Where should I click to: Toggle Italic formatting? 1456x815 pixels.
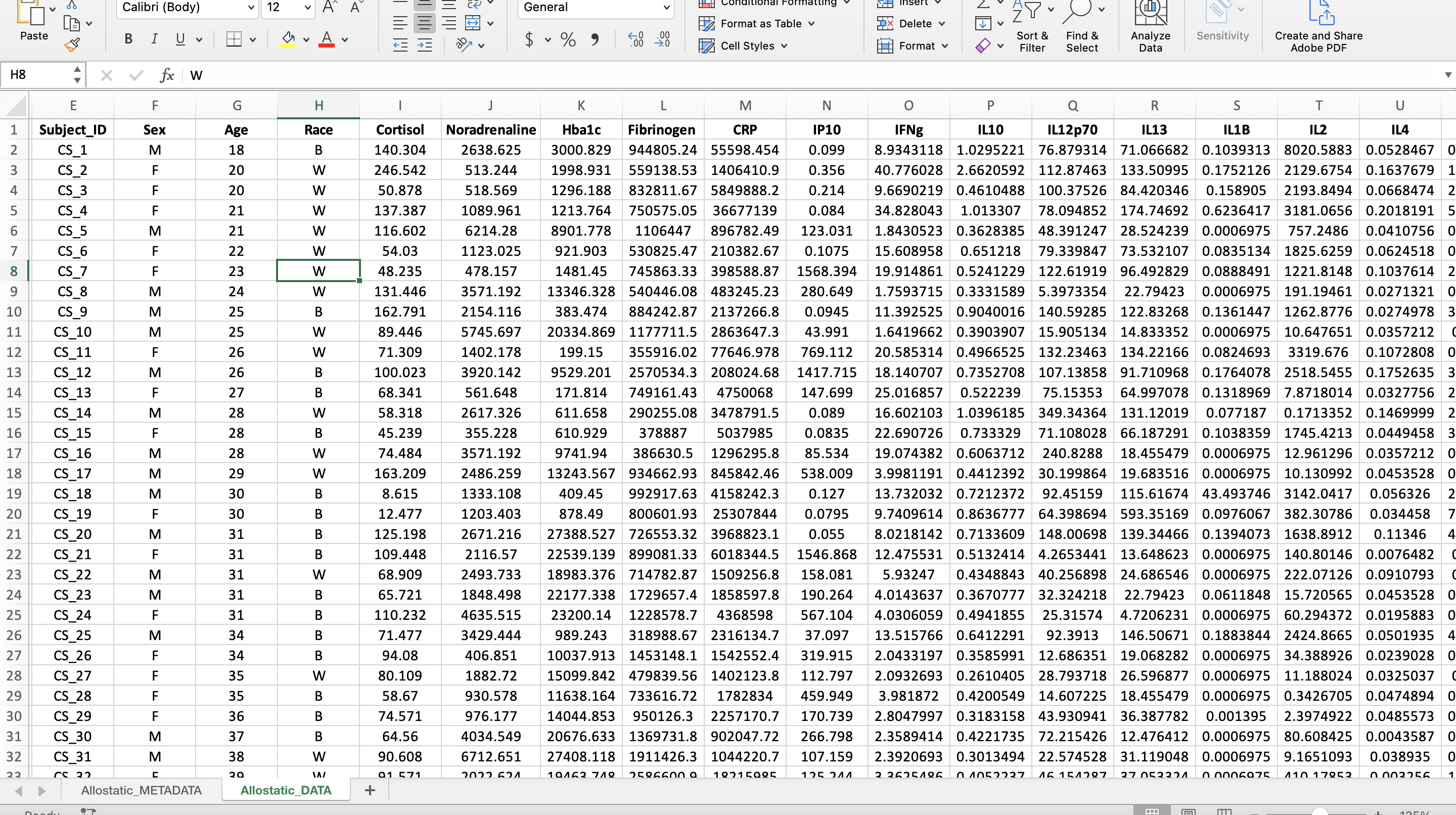tap(154, 39)
